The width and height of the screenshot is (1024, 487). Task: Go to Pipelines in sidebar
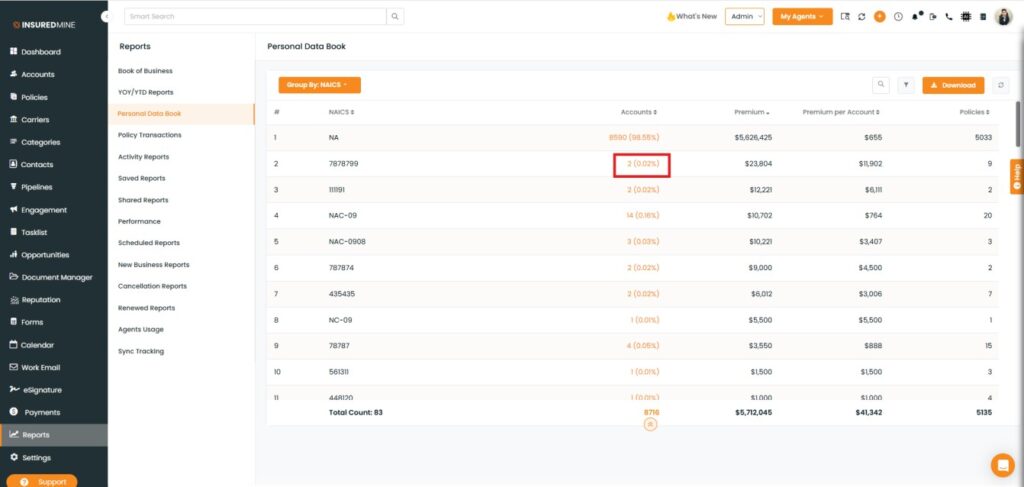click(37, 187)
